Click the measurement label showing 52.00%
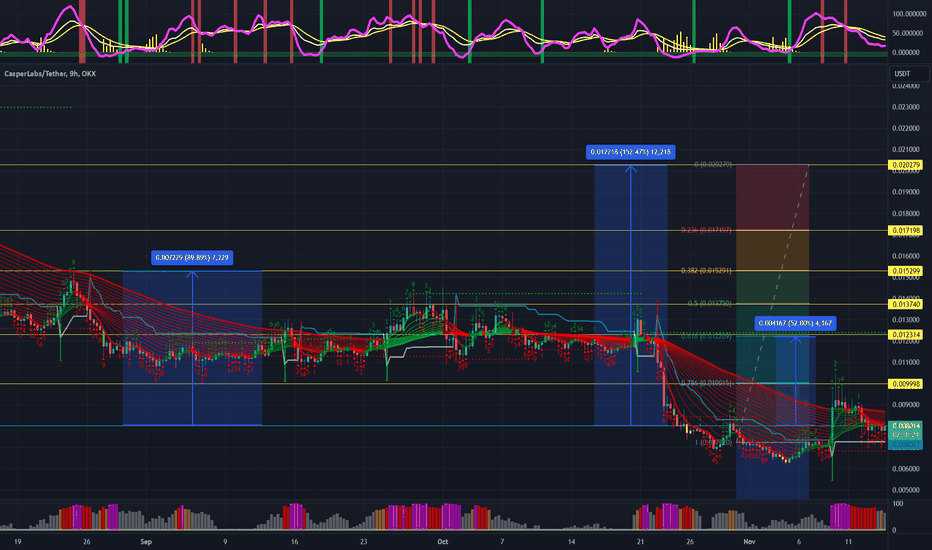932x550 pixels. pos(795,323)
